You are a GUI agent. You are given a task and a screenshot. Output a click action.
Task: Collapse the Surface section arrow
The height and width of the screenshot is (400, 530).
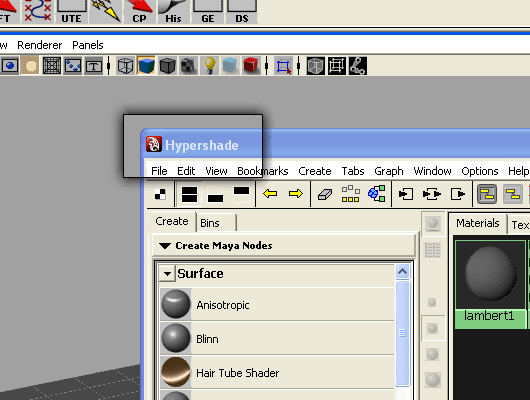167,274
